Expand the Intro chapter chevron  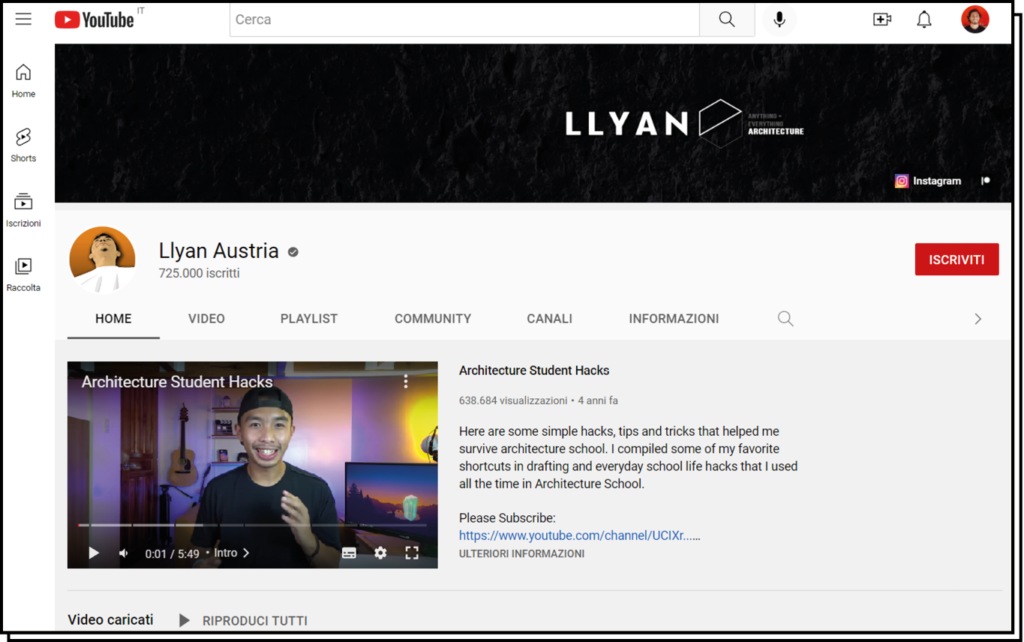tap(246, 553)
